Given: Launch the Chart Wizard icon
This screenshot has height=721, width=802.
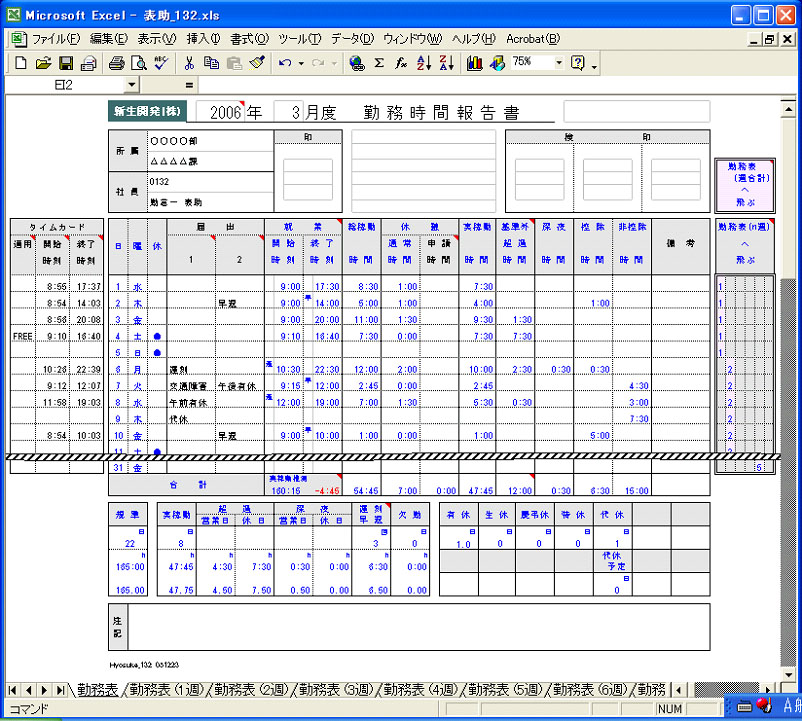Looking at the screenshot, I should (475, 63).
